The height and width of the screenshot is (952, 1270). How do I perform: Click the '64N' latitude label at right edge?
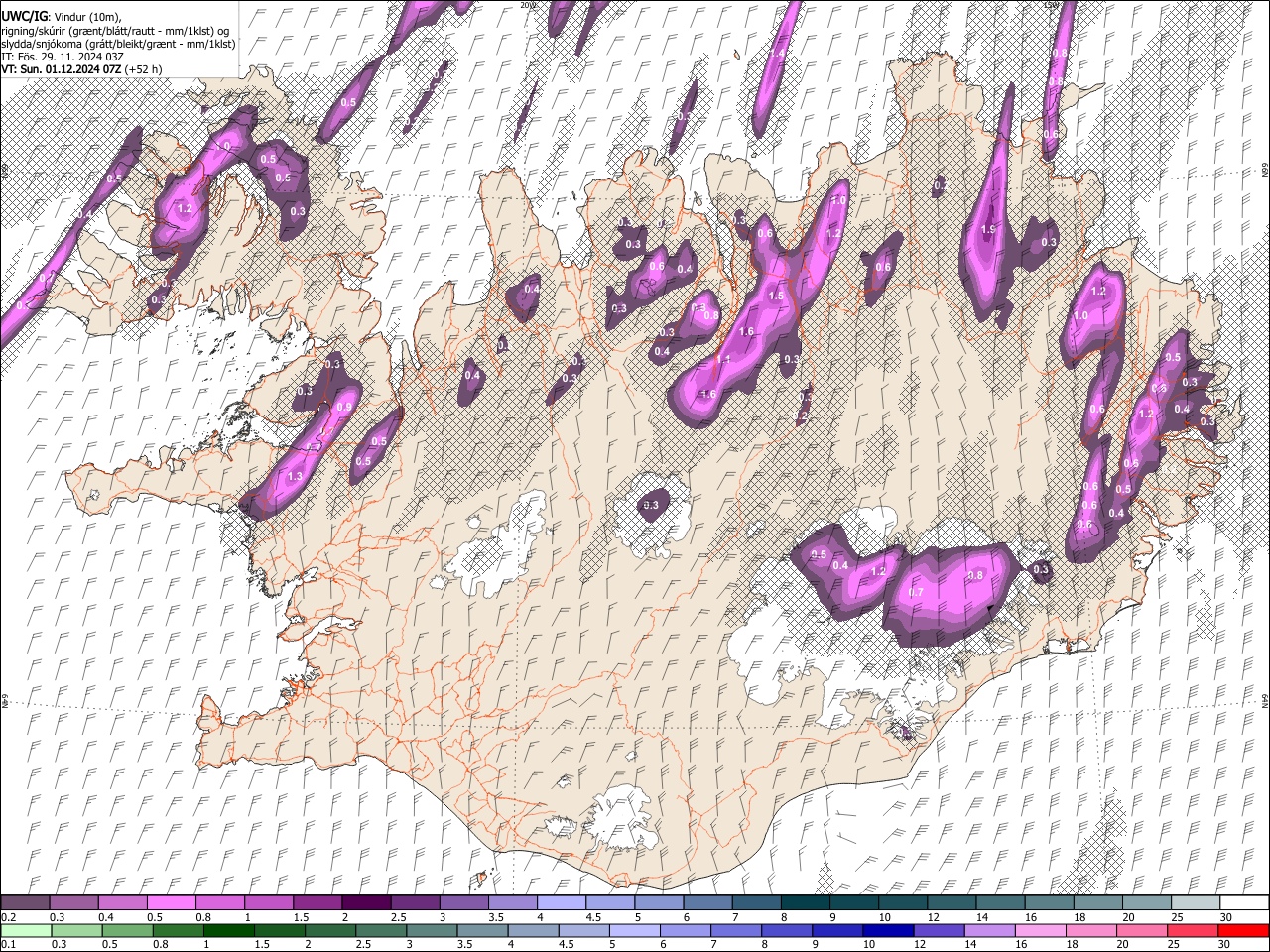click(1265, 700)
